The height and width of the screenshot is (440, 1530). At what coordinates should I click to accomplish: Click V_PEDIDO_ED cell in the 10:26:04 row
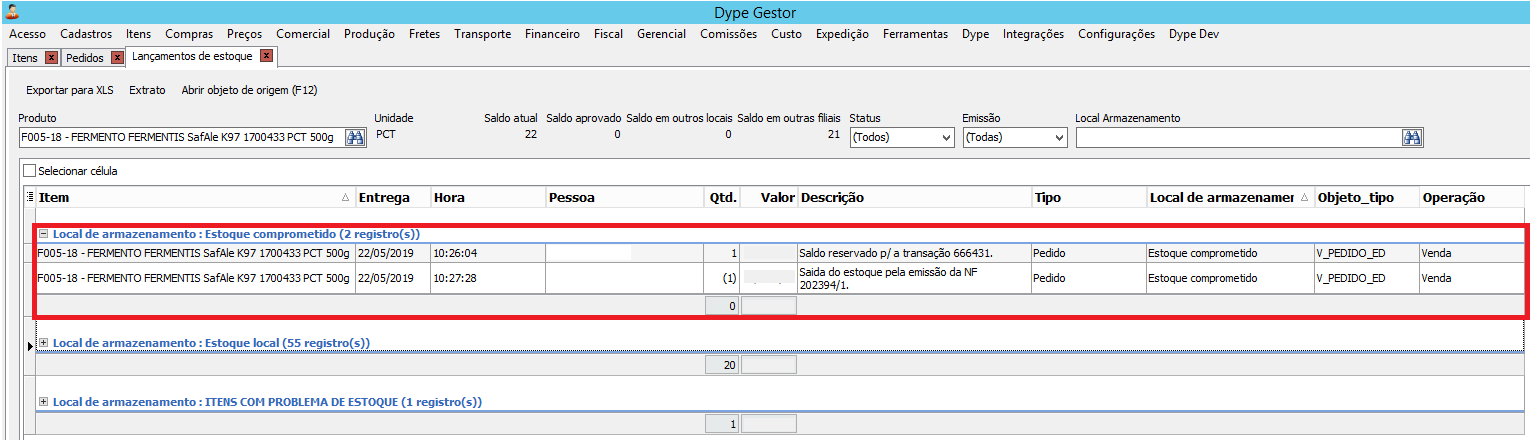[x=1366, y=253]
